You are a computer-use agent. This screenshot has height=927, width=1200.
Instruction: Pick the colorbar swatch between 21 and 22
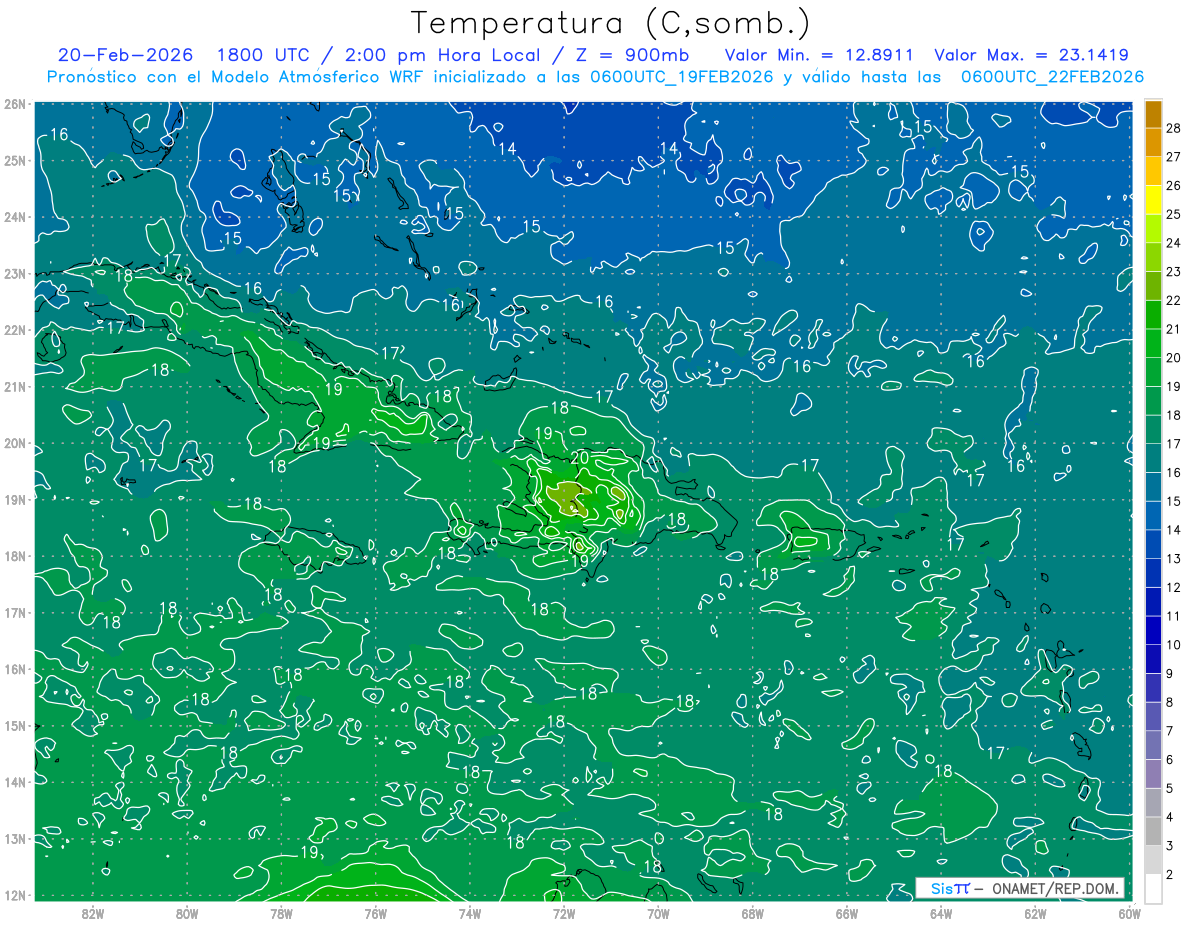(1153, 315)
